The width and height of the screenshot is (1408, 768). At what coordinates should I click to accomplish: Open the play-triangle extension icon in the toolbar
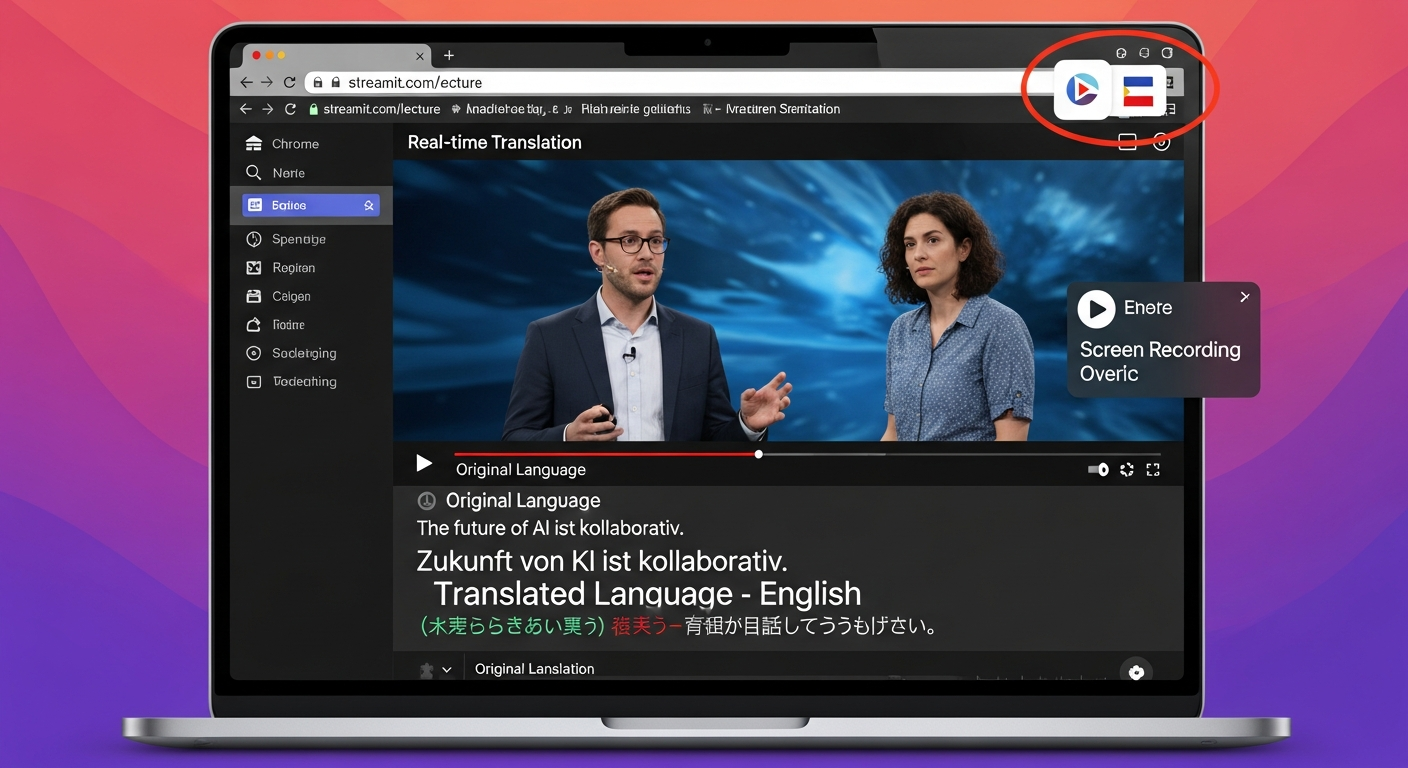click(x=1083, y=90)
